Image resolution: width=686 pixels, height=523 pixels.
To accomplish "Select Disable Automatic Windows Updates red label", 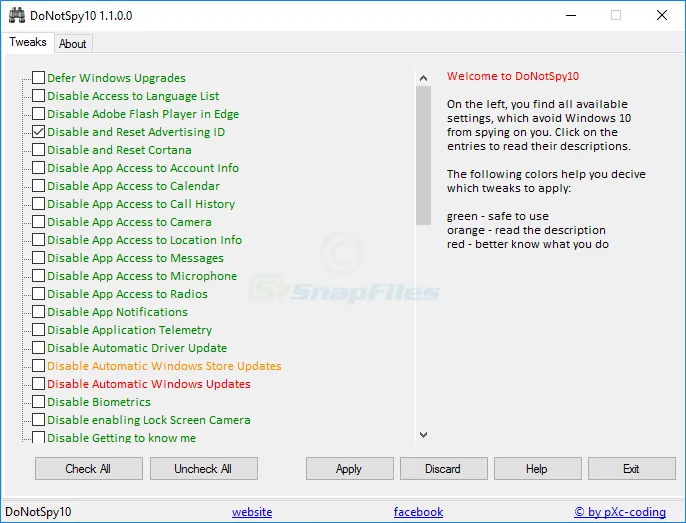I will coord(149,384).
